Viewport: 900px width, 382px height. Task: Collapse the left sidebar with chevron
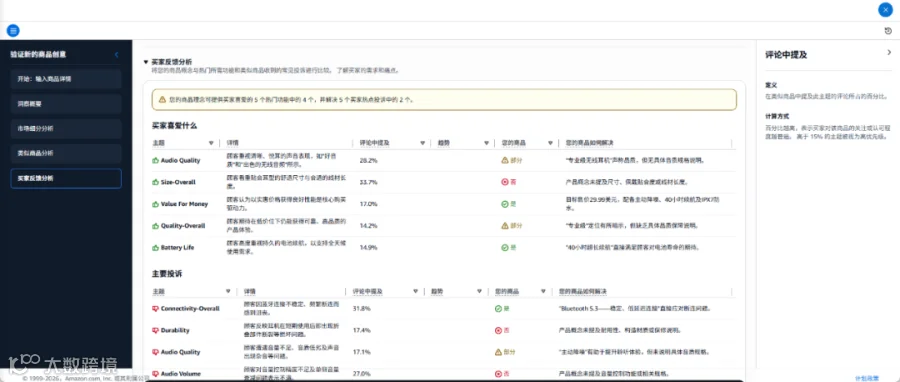click(117, 55)
